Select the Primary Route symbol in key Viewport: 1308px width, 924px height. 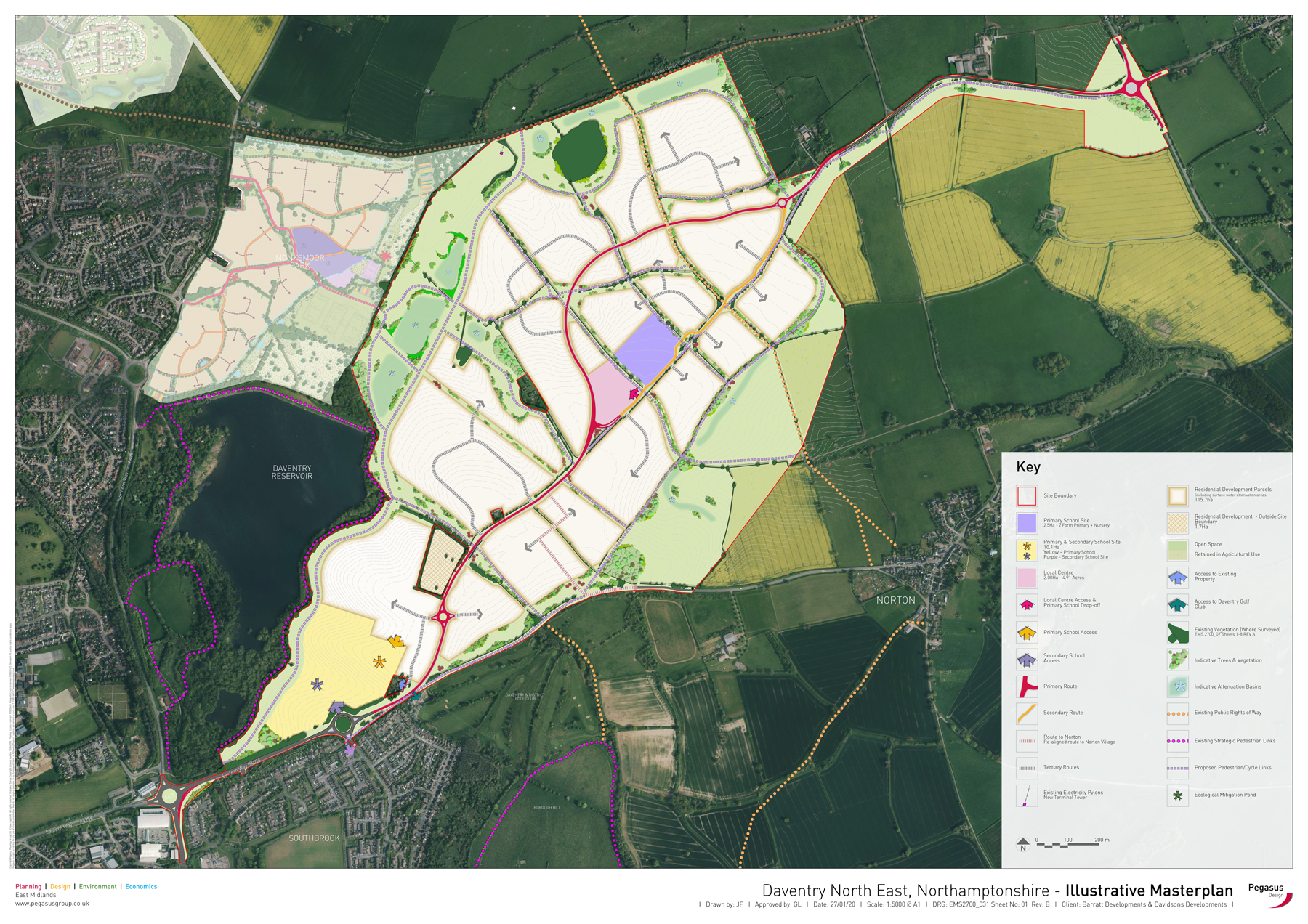tap(1026, 686)
